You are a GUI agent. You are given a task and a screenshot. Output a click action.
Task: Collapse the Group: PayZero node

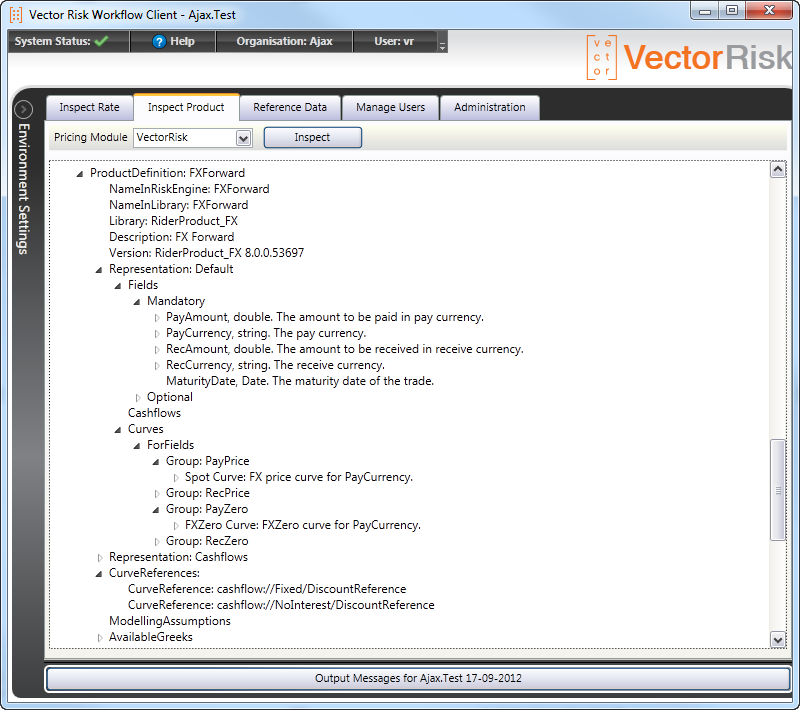click(156, 510)
